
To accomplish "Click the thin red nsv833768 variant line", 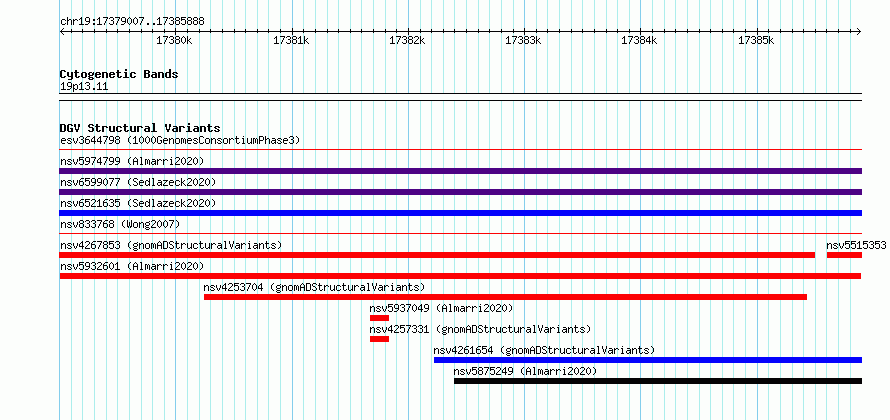I will point(460,233).
